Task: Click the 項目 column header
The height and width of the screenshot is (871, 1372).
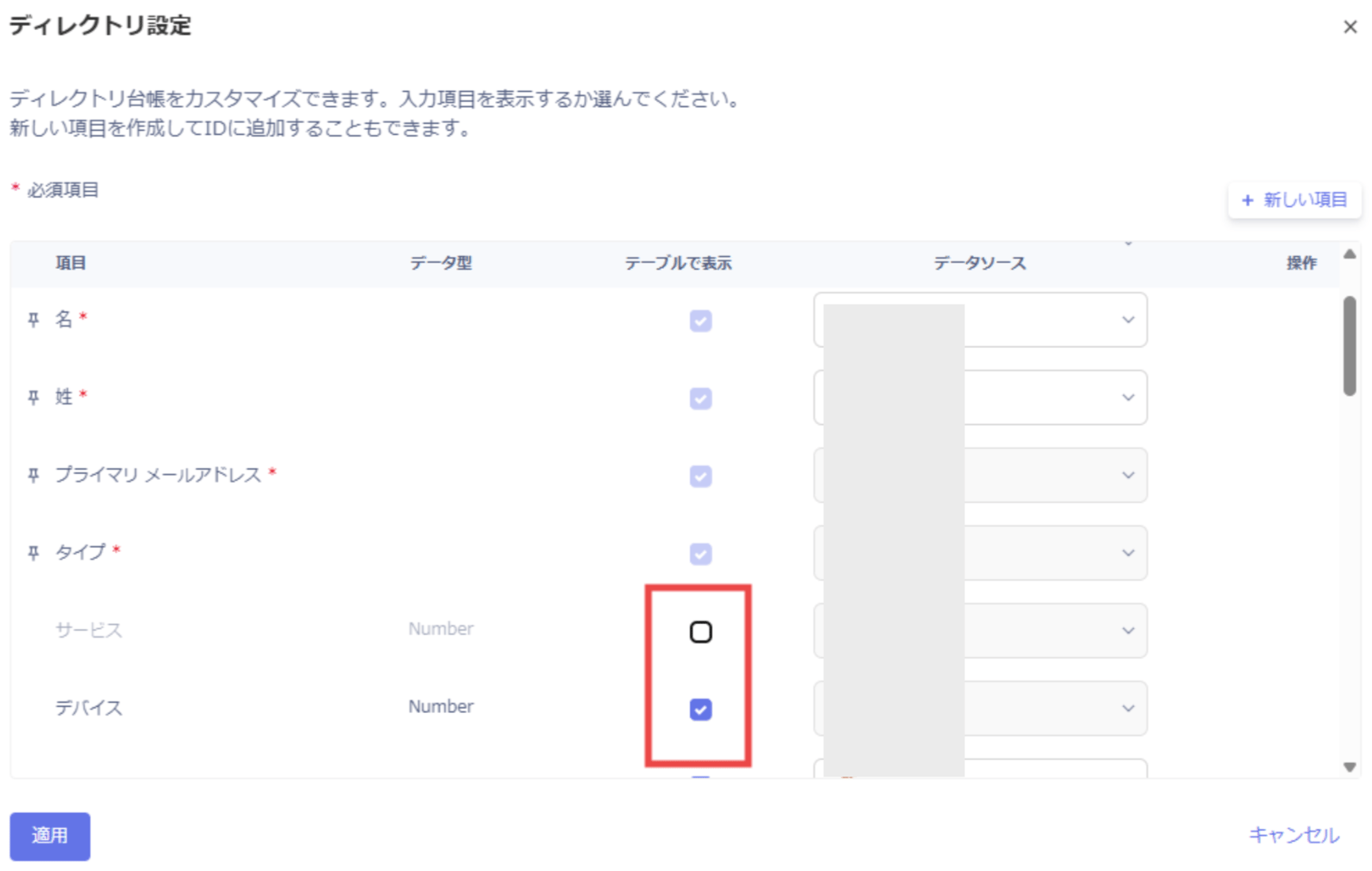Action: (71, 263)
